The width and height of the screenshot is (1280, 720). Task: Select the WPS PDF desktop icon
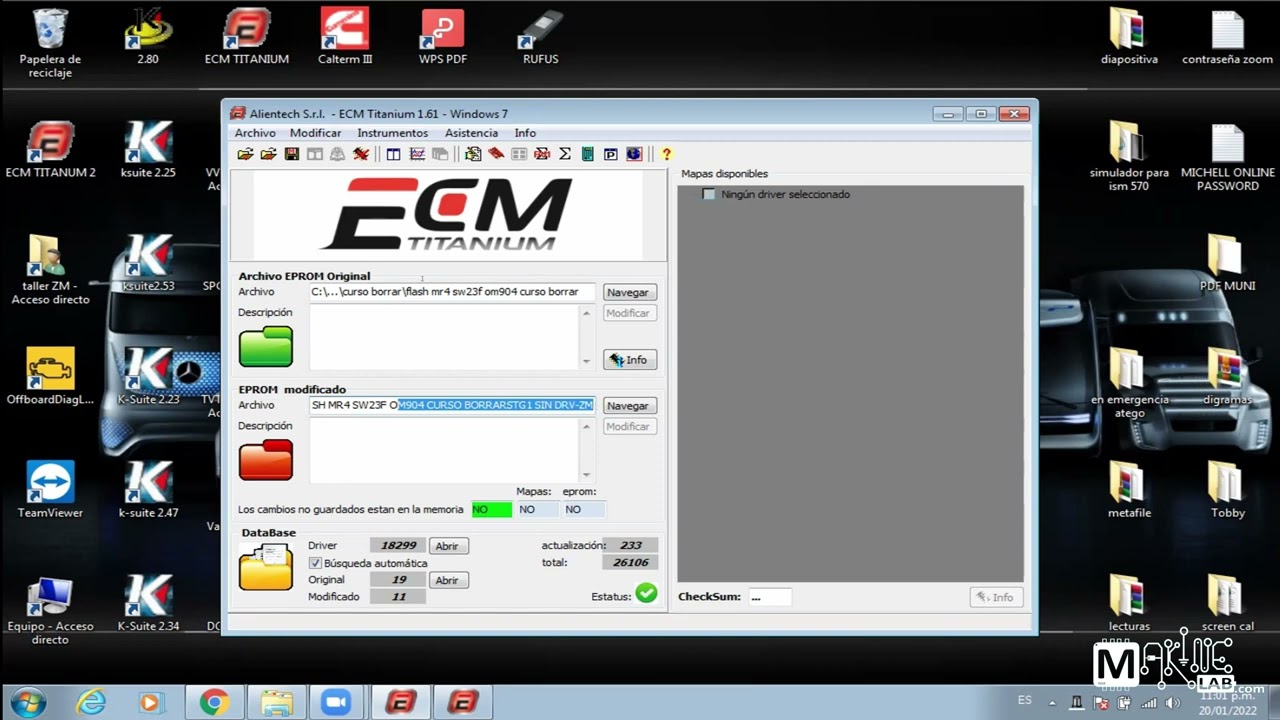pyautogui.click(x=443, y=36)
